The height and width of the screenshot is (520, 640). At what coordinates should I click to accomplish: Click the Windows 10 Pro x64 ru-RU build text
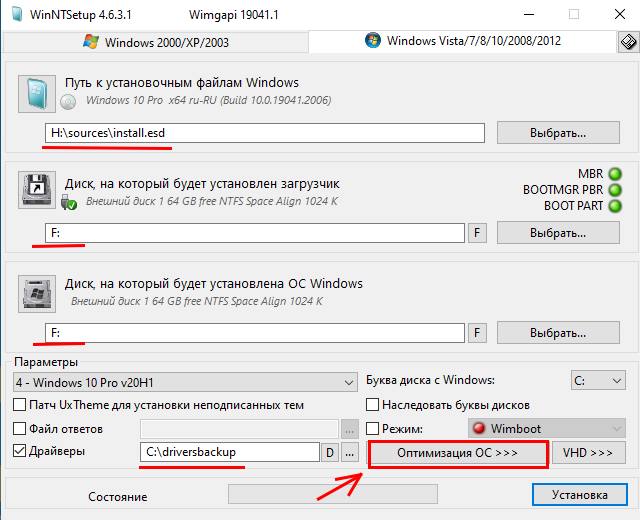pyautogui.click(x=209, y=100)
